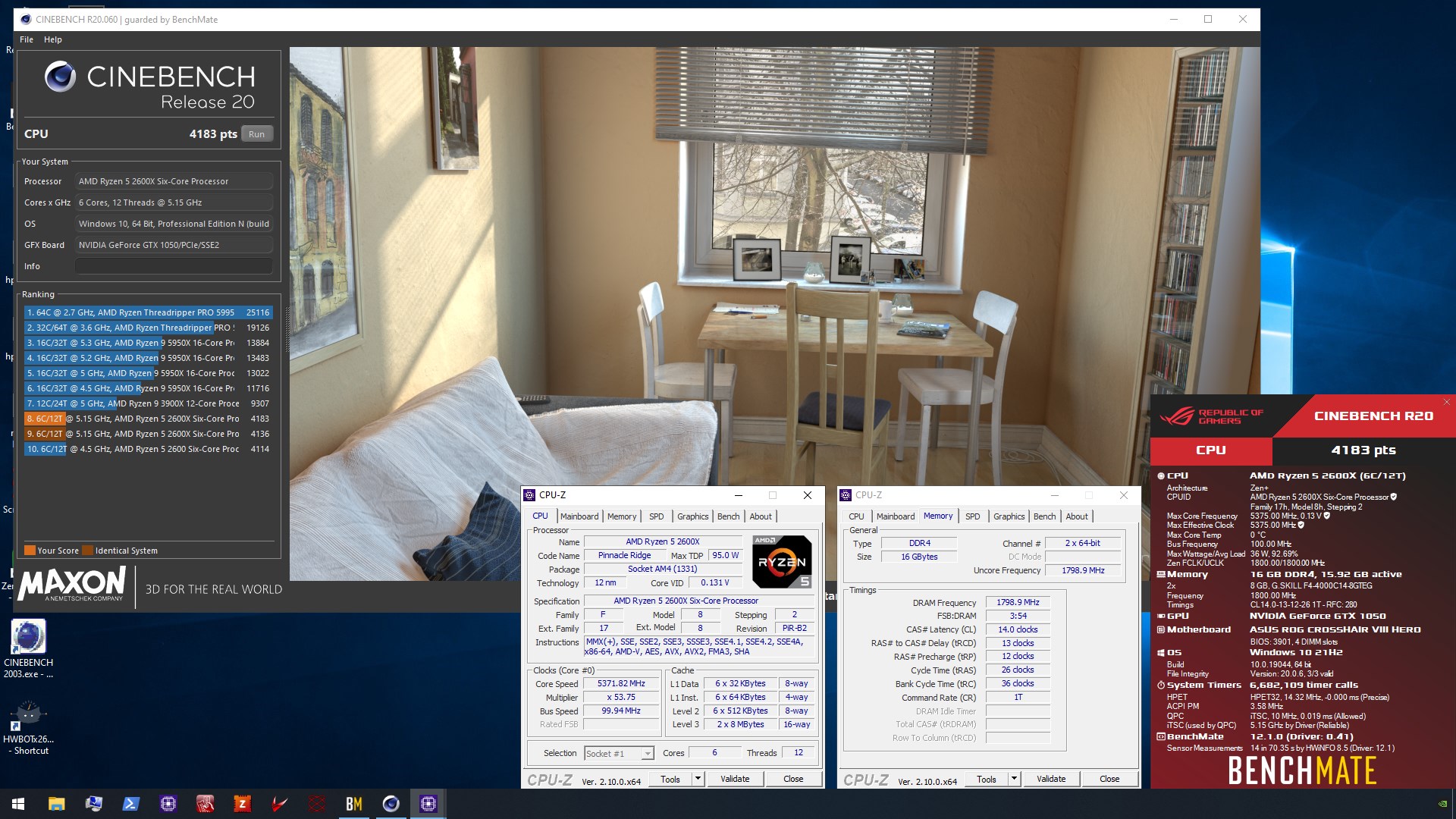Open BenchMate from the taskbar

[354, 804]
